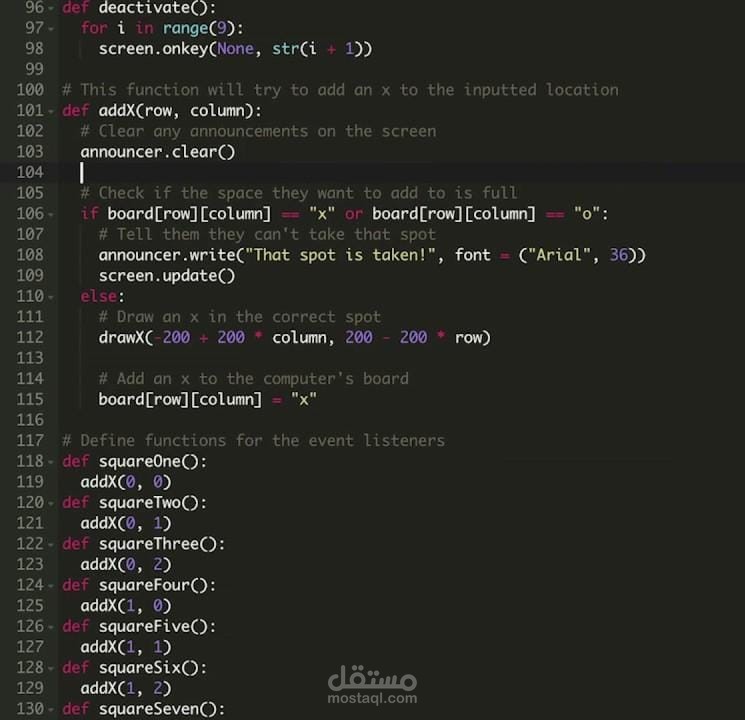The image size is (745, 720).
Task: Collapse squareFive definition at line 126
Action: (x=51, y=627)
